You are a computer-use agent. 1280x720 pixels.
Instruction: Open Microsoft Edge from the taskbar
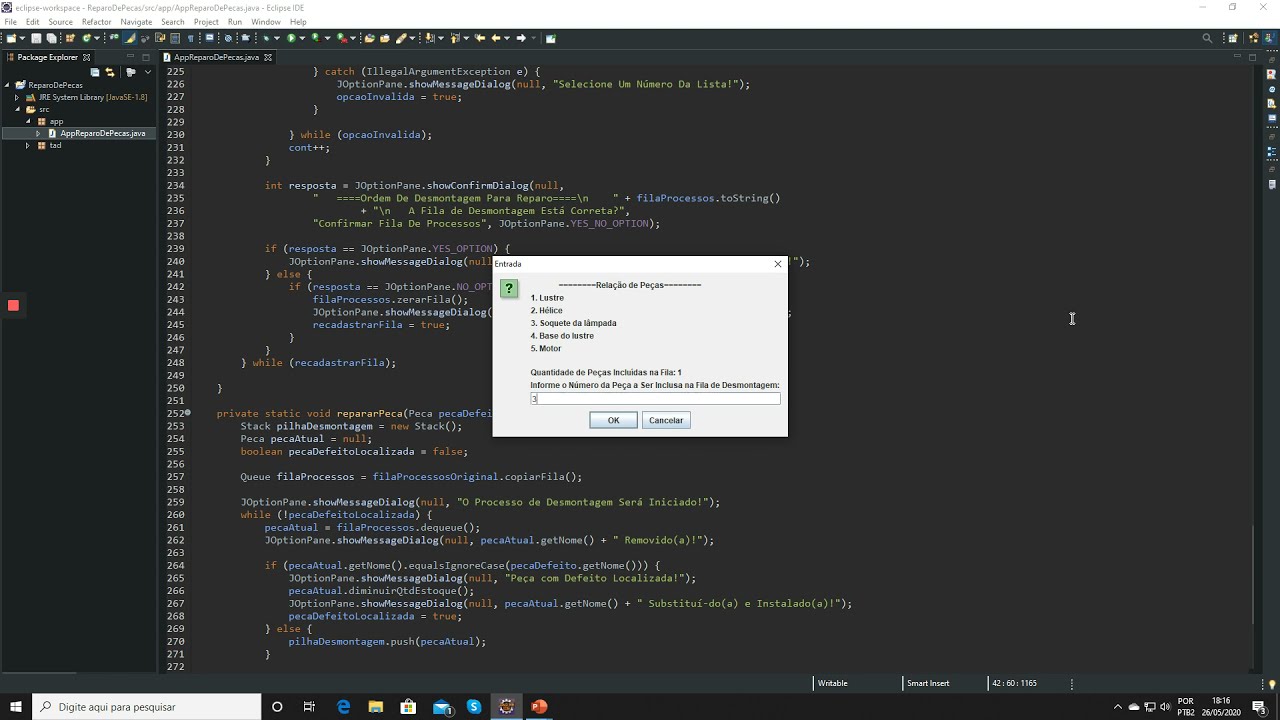(343, 707)
